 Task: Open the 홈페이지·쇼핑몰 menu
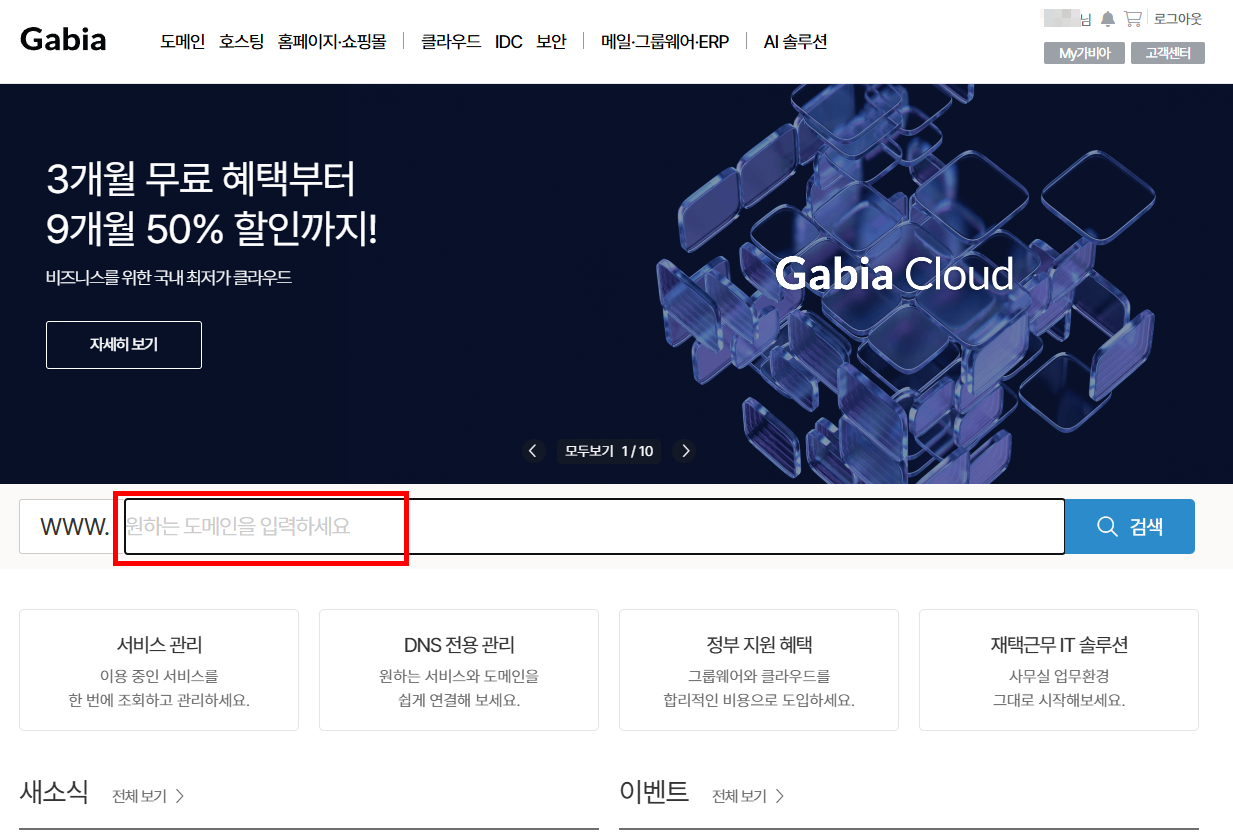[x=332, y=42]
